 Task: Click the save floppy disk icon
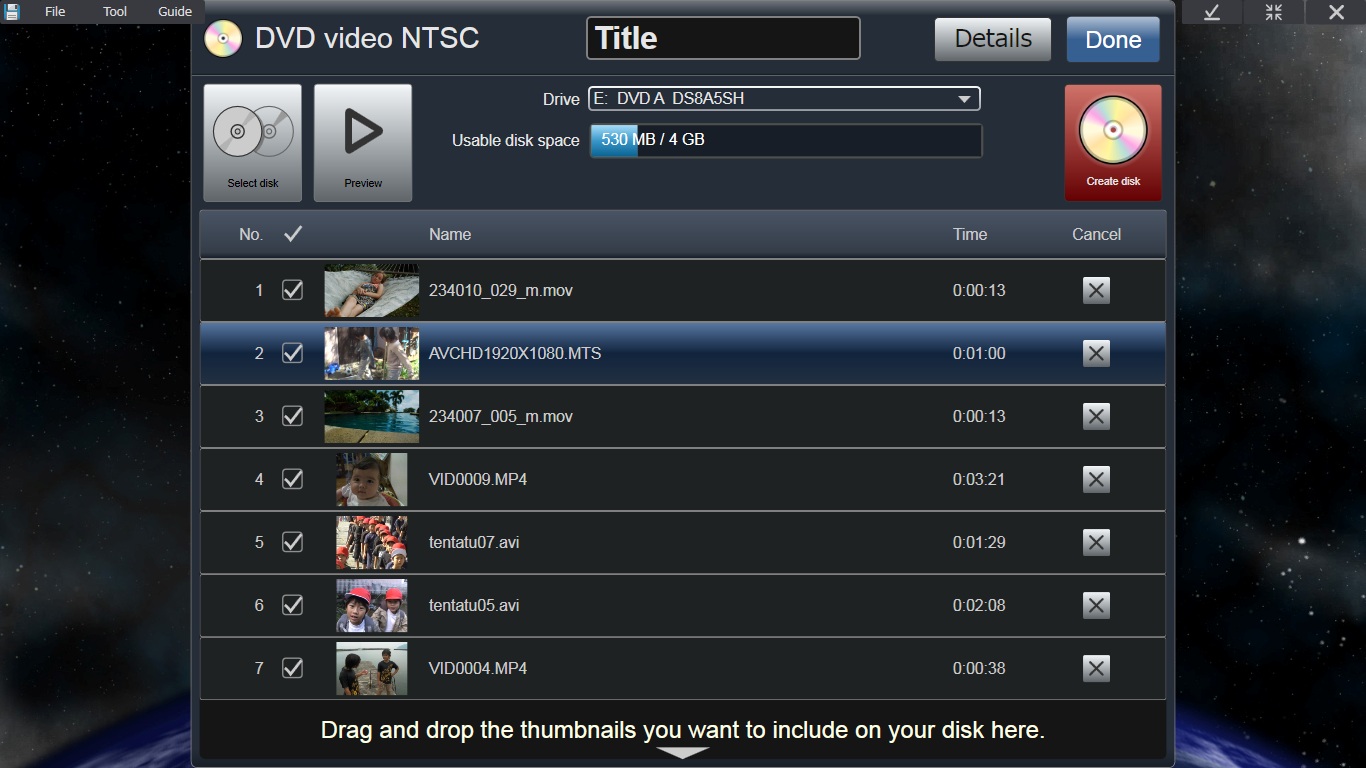[x=12, y=12]
